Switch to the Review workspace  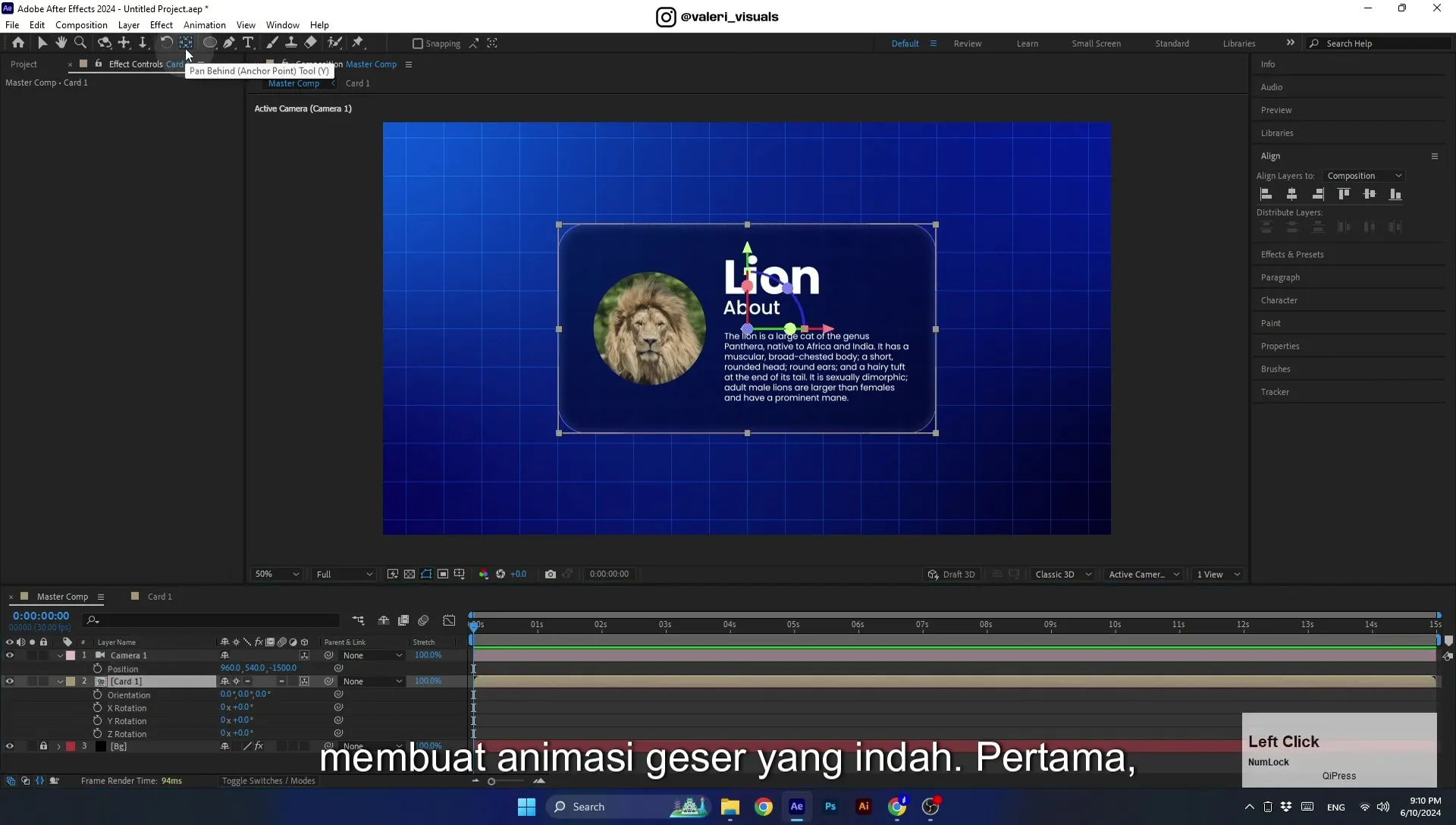968,44
